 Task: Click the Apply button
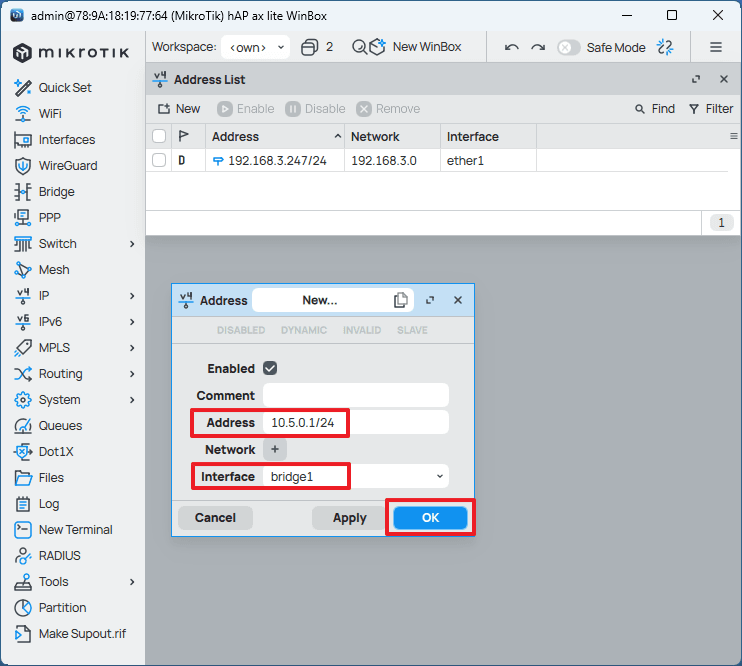tap(349, 518)
